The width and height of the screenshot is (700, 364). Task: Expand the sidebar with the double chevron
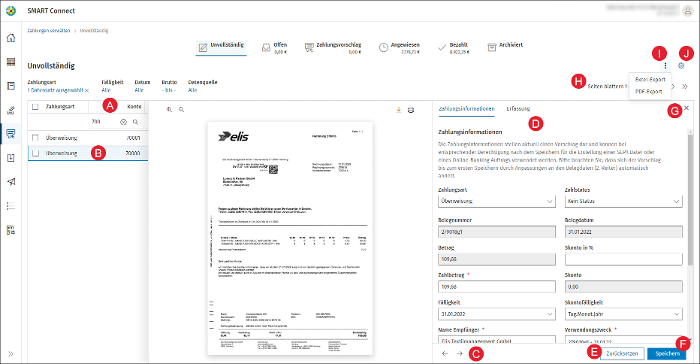(11, 354)
